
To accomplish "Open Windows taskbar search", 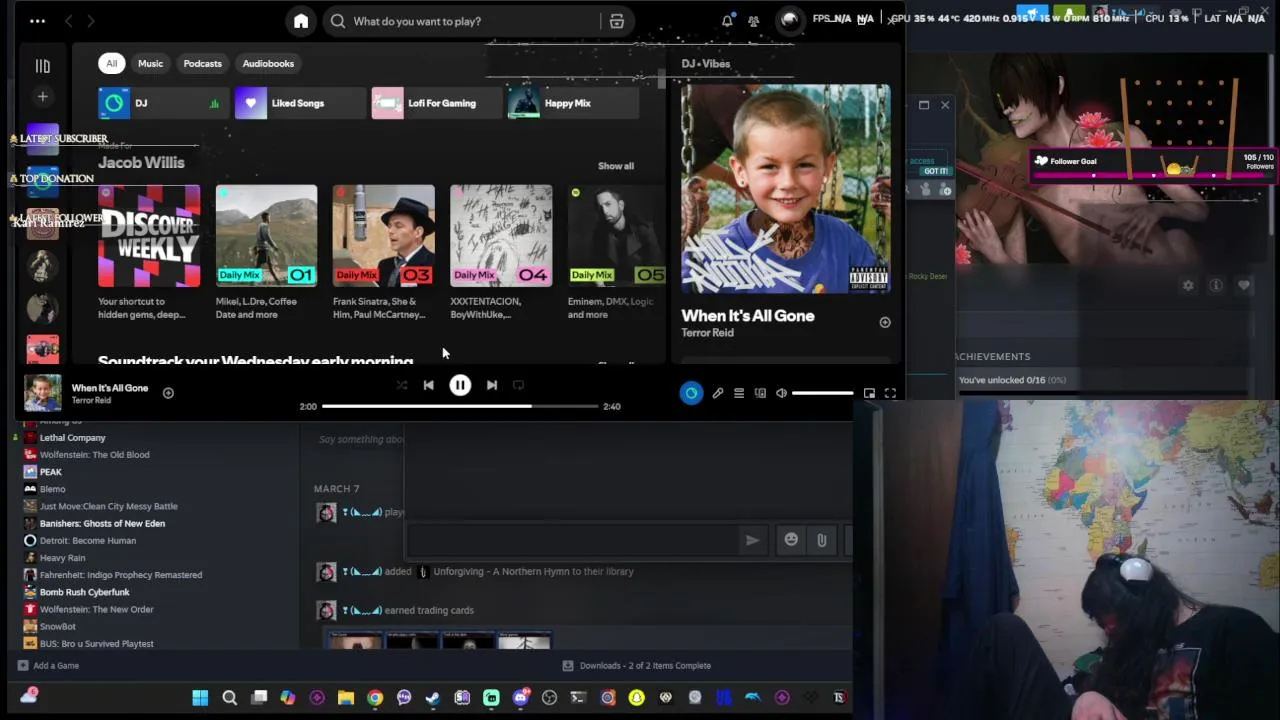I will coord(229,697).
